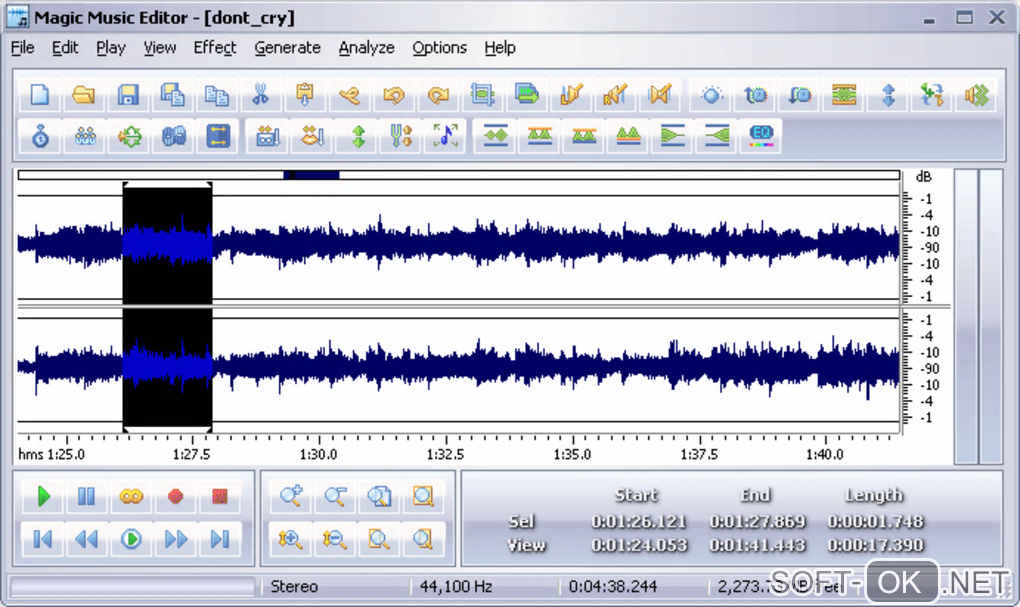Open the Help menu
Image resolution: width=1020 pixels, height=607 pixels.
500,47
